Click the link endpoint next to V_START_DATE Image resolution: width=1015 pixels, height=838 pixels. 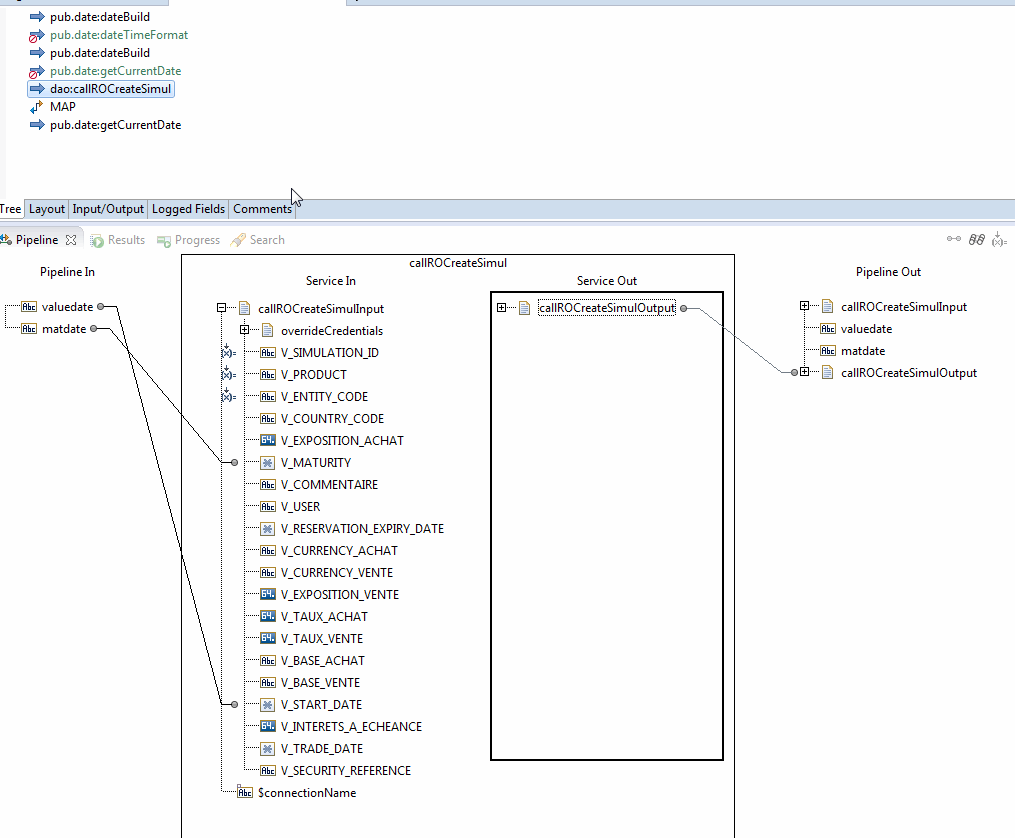tap(234, 704)
